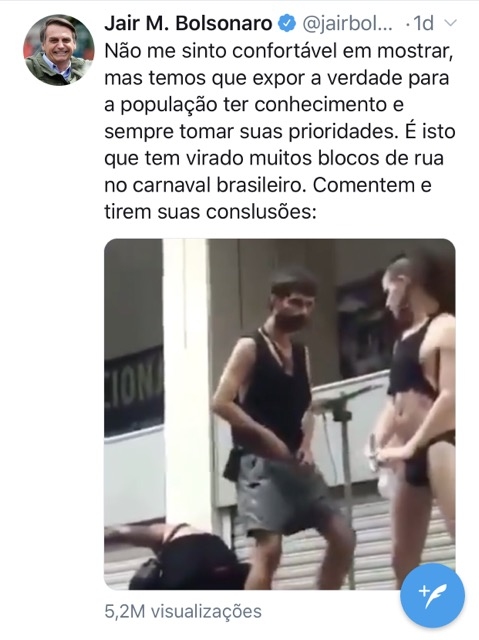Expand the tweet's caret menu near 1d
479x640 pixels.
pos(450,24)
